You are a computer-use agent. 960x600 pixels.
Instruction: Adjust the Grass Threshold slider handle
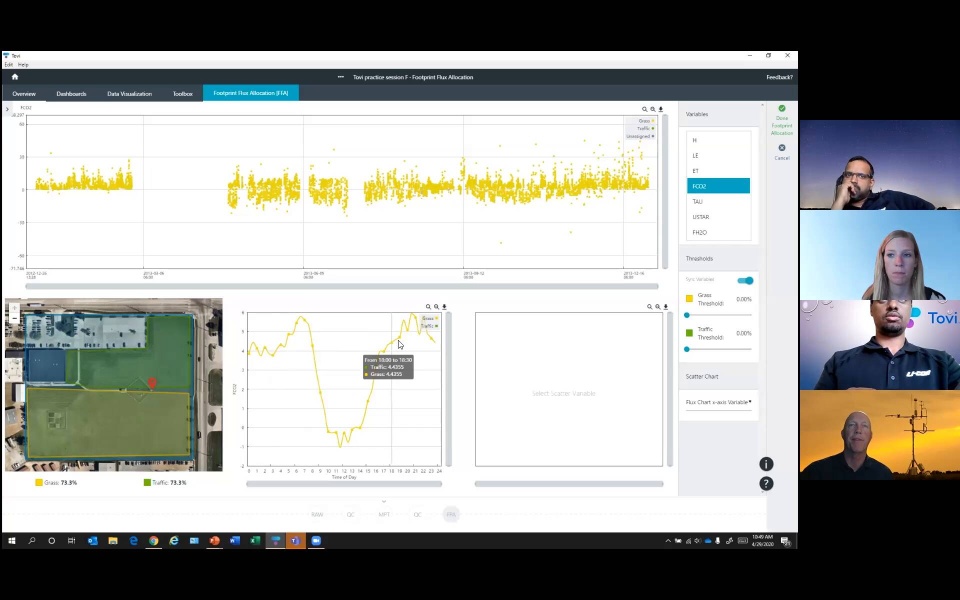click(687, 315)
